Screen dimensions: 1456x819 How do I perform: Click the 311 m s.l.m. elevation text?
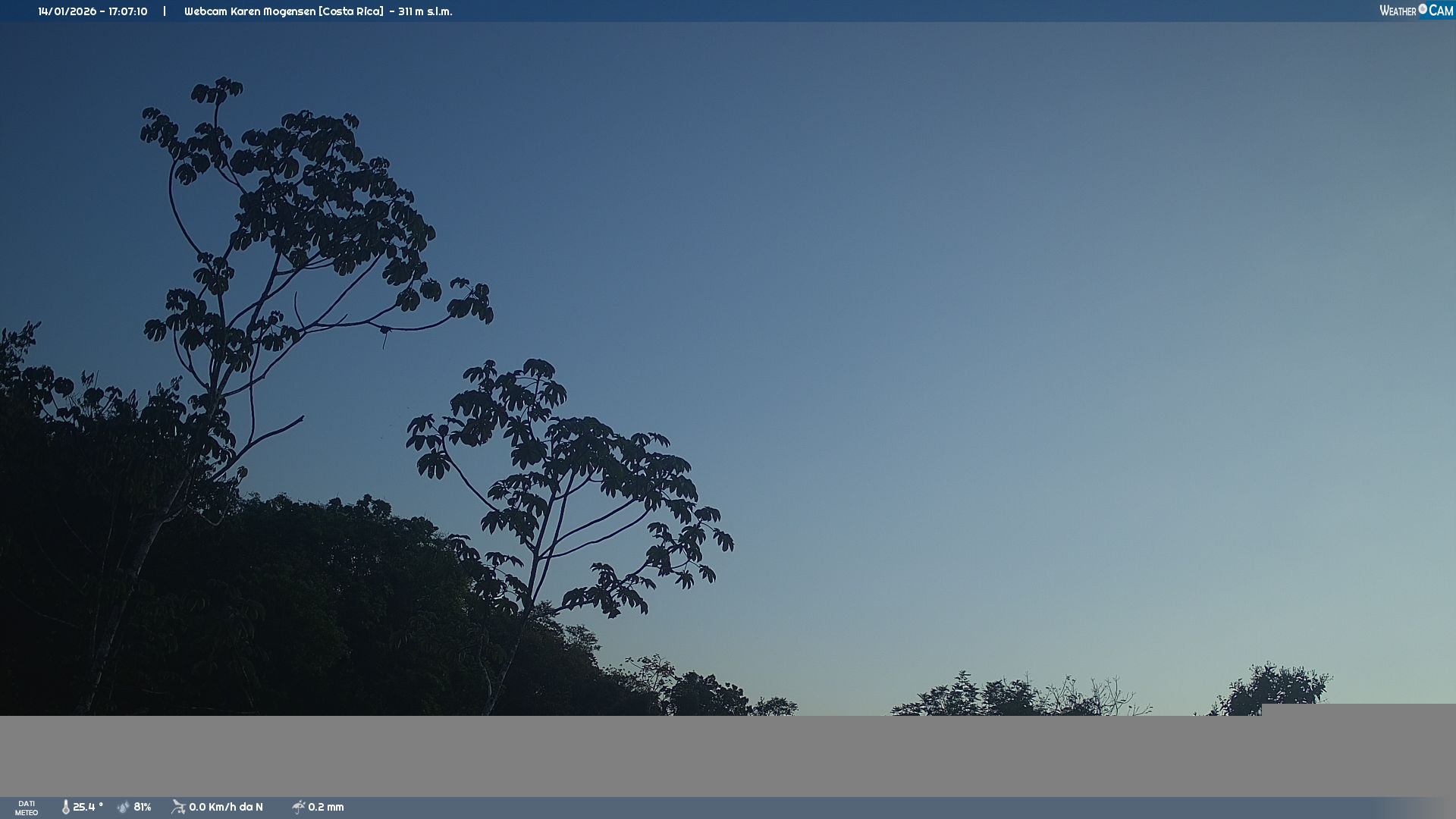[x=425, y=11]
